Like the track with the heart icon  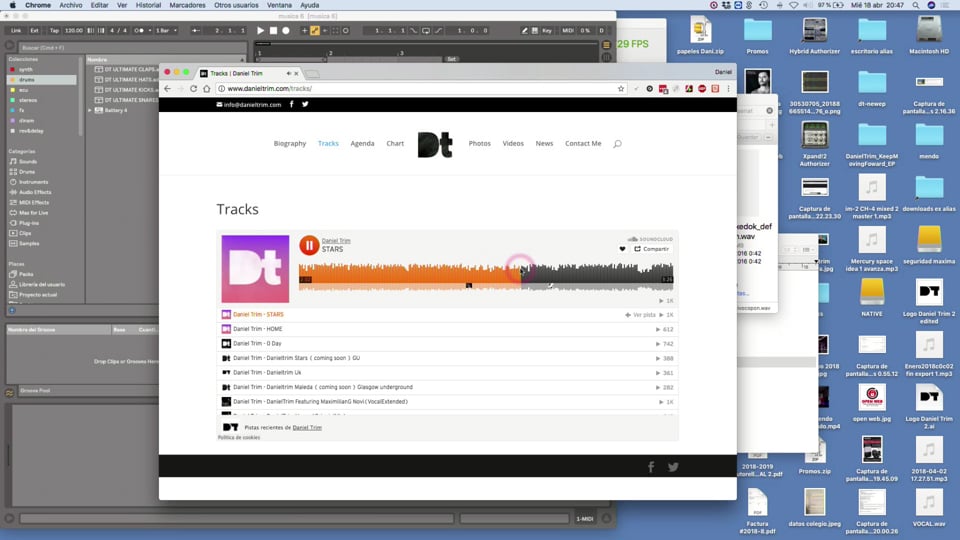coord(622,249)
